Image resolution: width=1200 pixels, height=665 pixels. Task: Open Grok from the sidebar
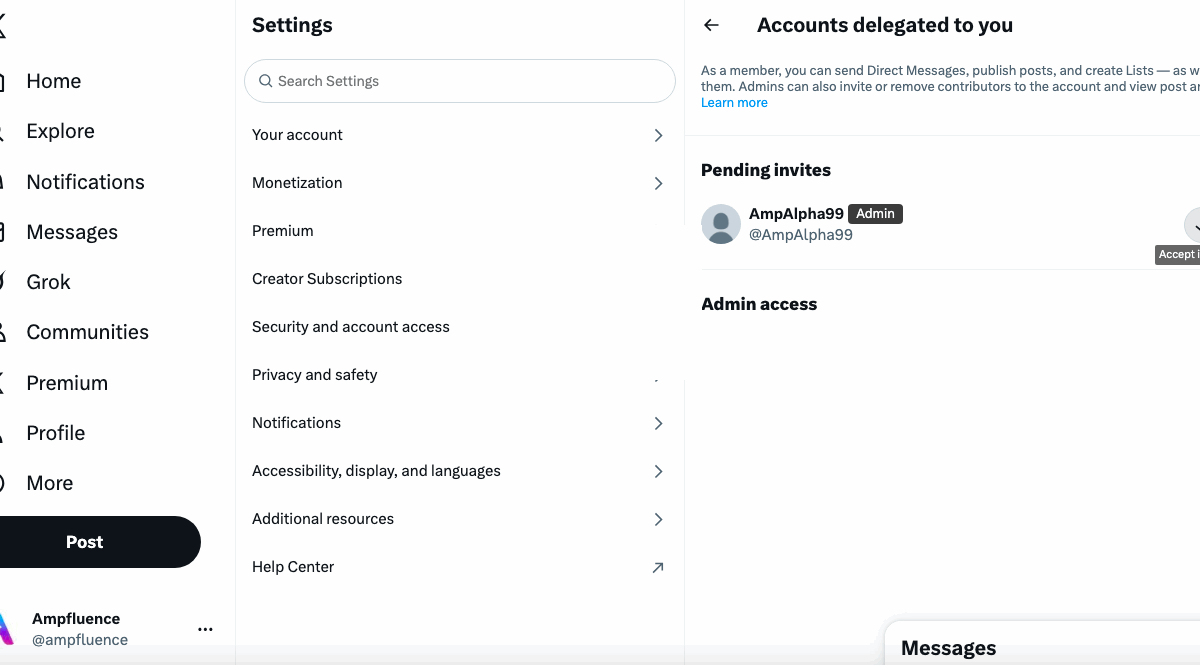coord(48,282)
